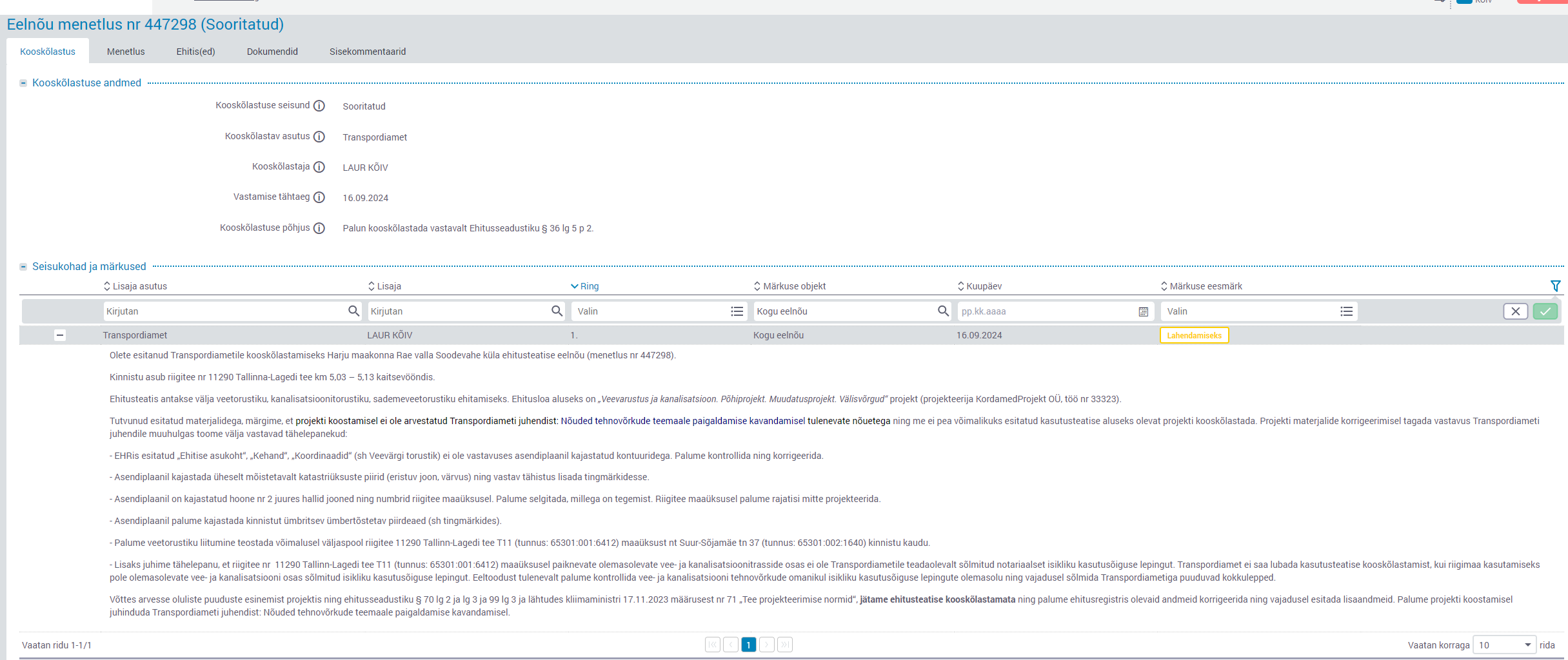Viewport: 1568px width, 660px height.
Task: Show info icon for Vastamise tähtaeg
Action: pyautogui.click(x=319, y=197)
